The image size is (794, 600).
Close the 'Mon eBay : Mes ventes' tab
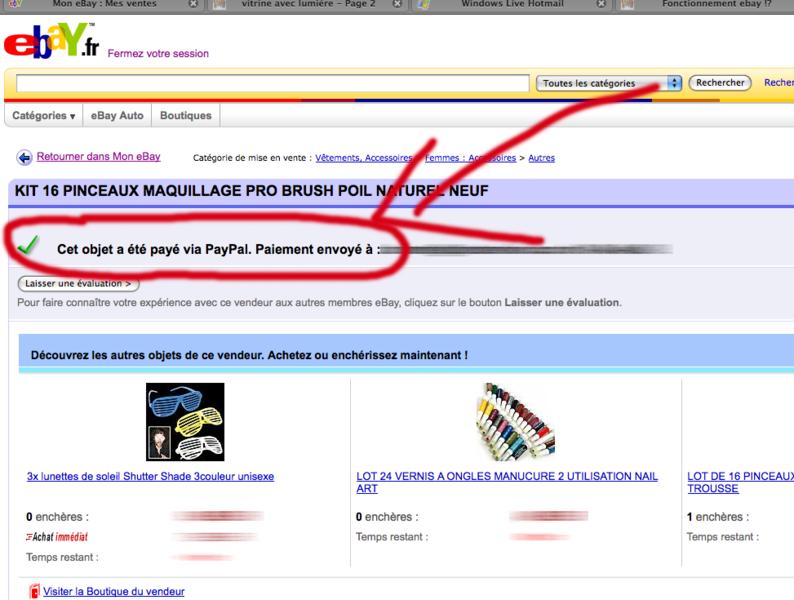coord(193,4)
